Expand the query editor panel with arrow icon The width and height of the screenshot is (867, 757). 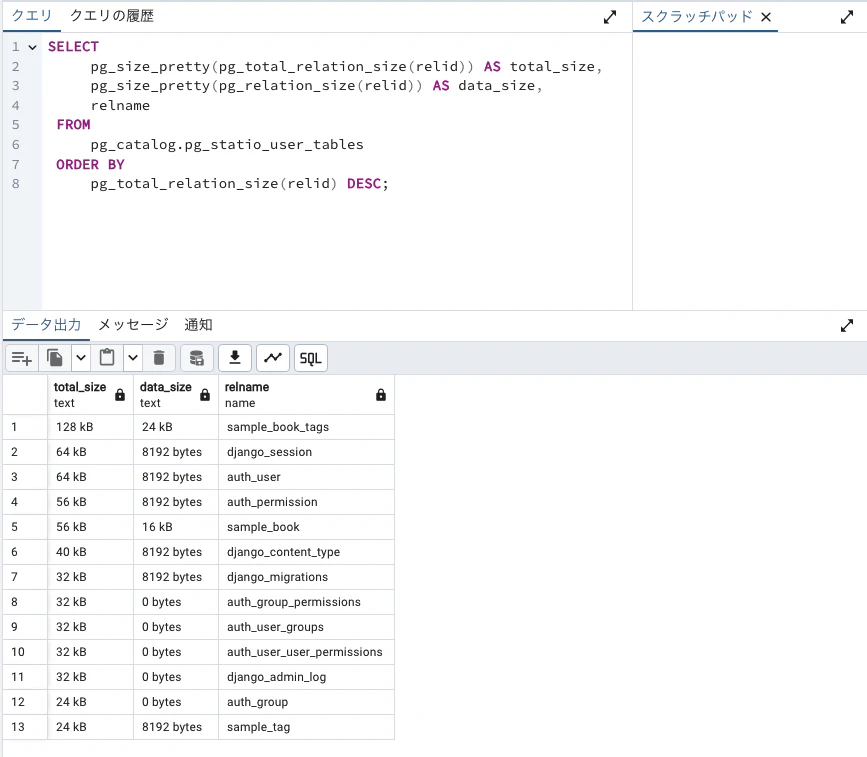[x=610, y=17]
